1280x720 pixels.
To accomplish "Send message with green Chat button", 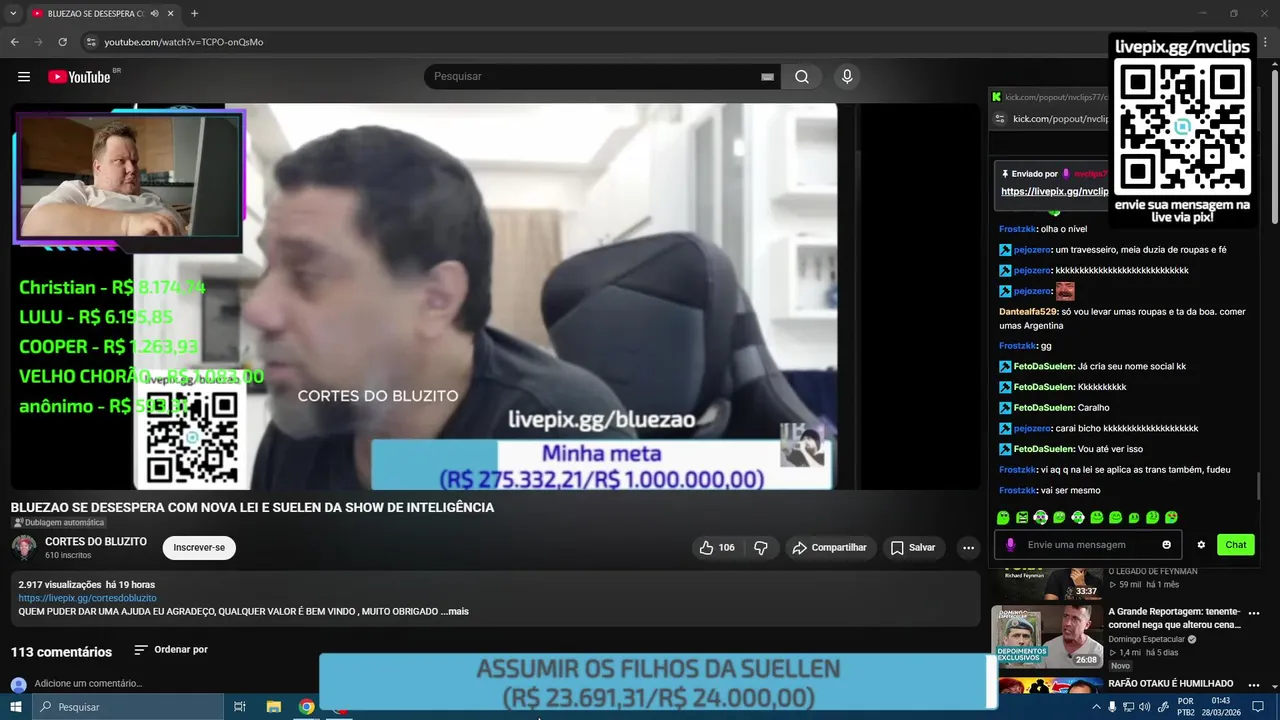I will click(1236, 545).
